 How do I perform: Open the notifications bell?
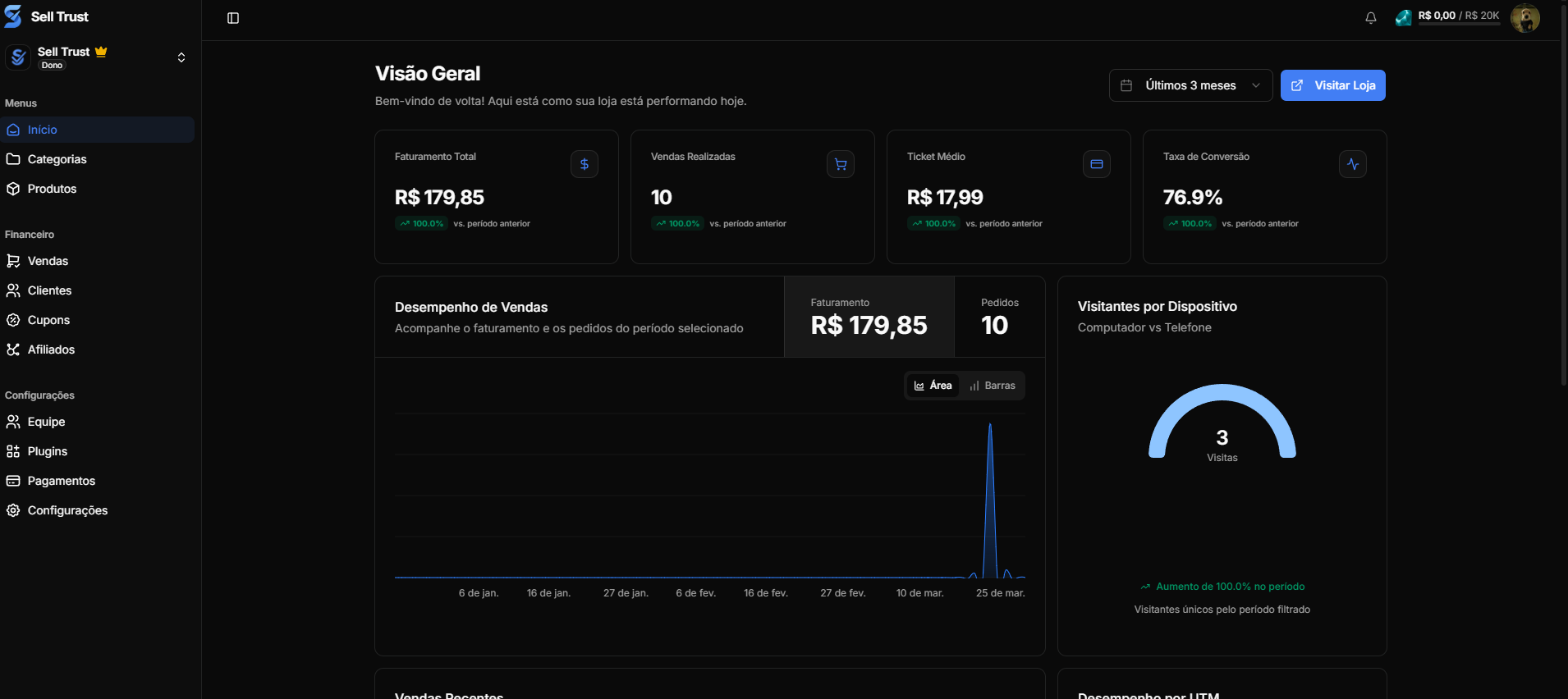coord(1371,18)
